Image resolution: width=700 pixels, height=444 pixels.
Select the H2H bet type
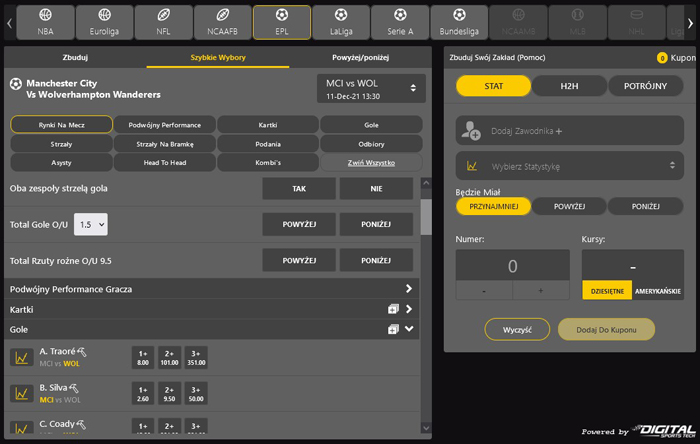coord(569,86)
